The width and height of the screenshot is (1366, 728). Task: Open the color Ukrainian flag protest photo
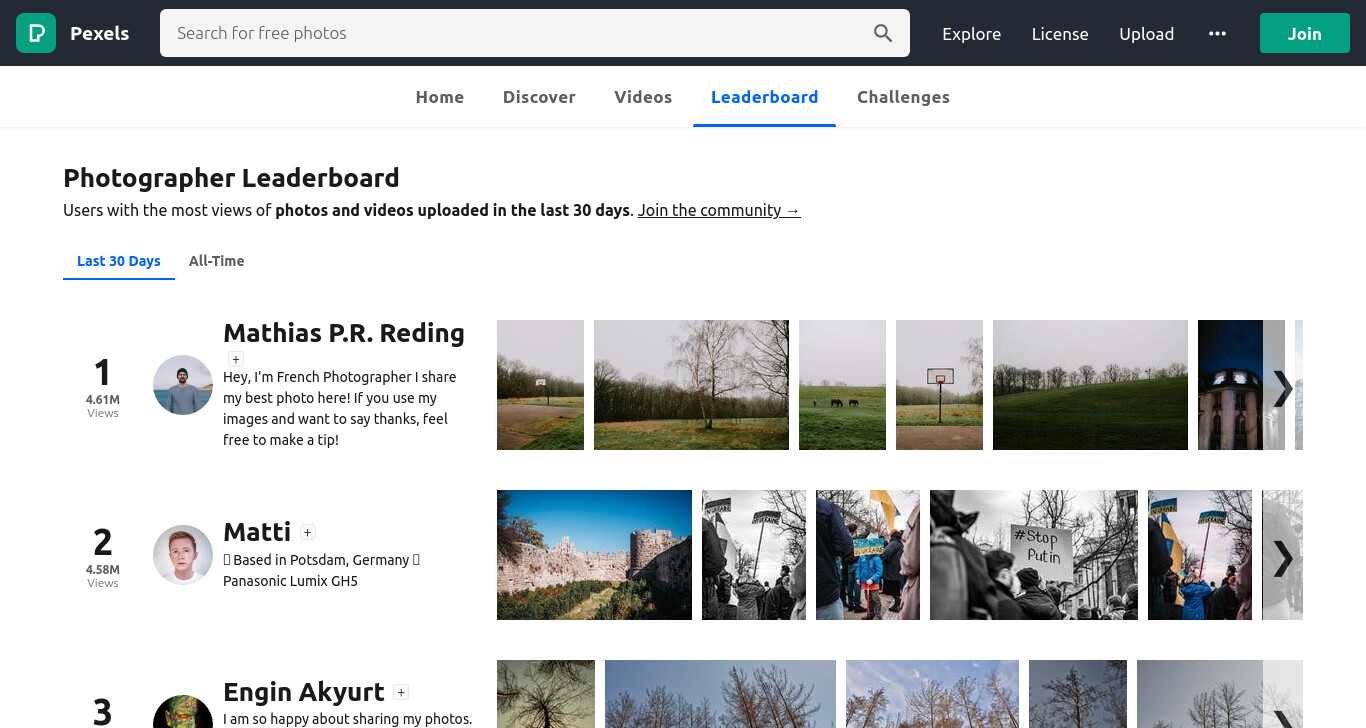coord(1200,555)
